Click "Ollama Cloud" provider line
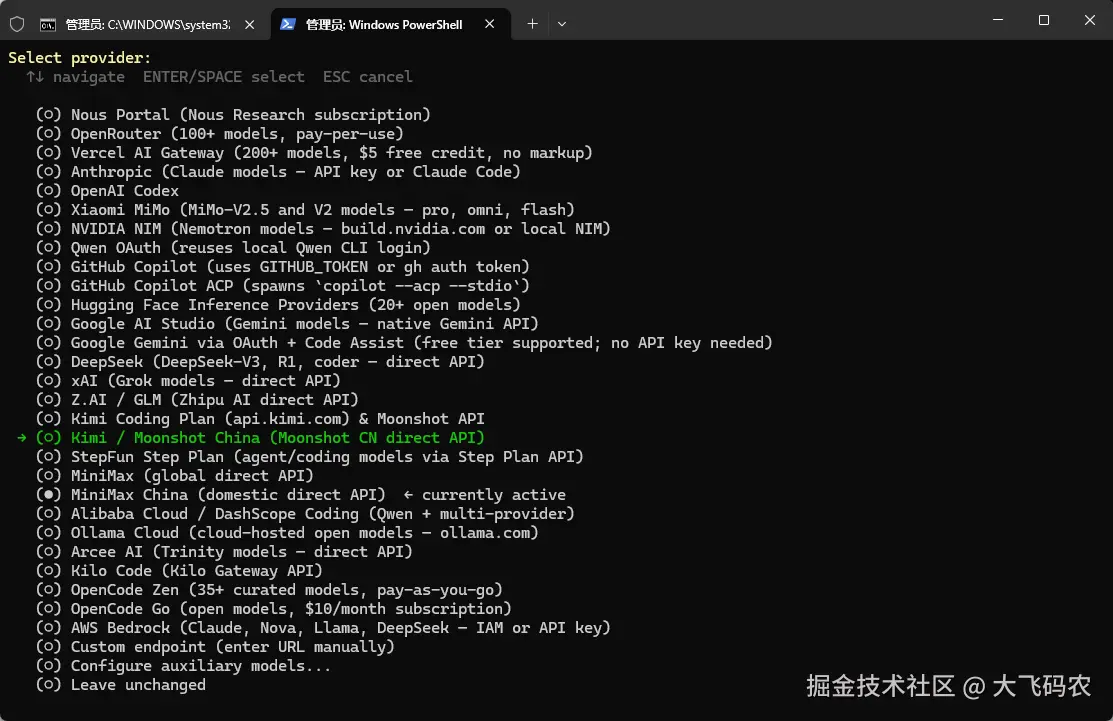The height and width of the screenshot is (721, 1113). [287, 533]
